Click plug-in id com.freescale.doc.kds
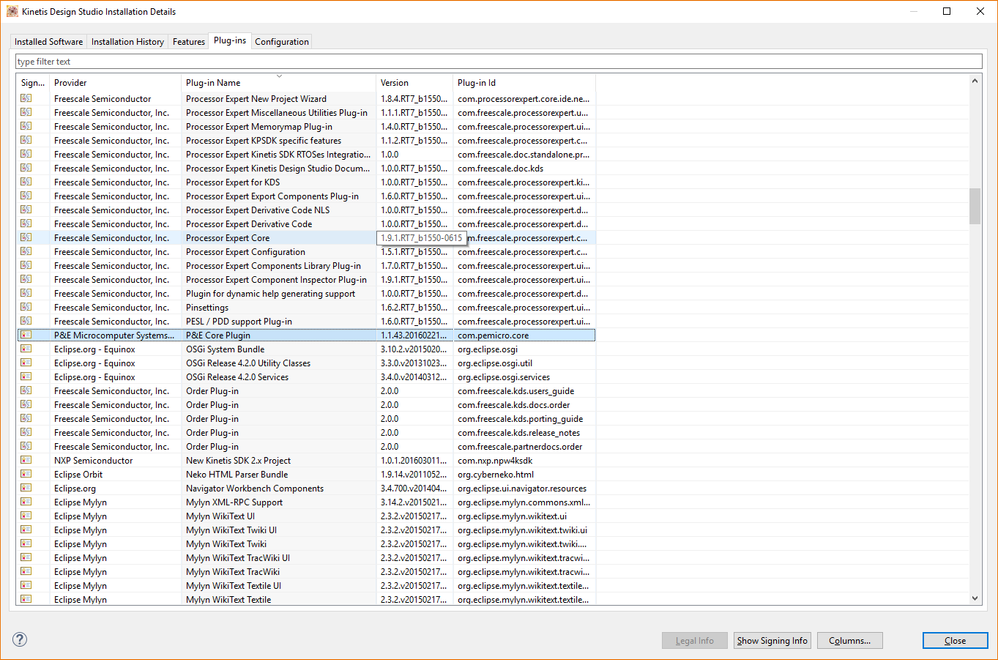Screen dimensions: 998x660 point(500,169)
